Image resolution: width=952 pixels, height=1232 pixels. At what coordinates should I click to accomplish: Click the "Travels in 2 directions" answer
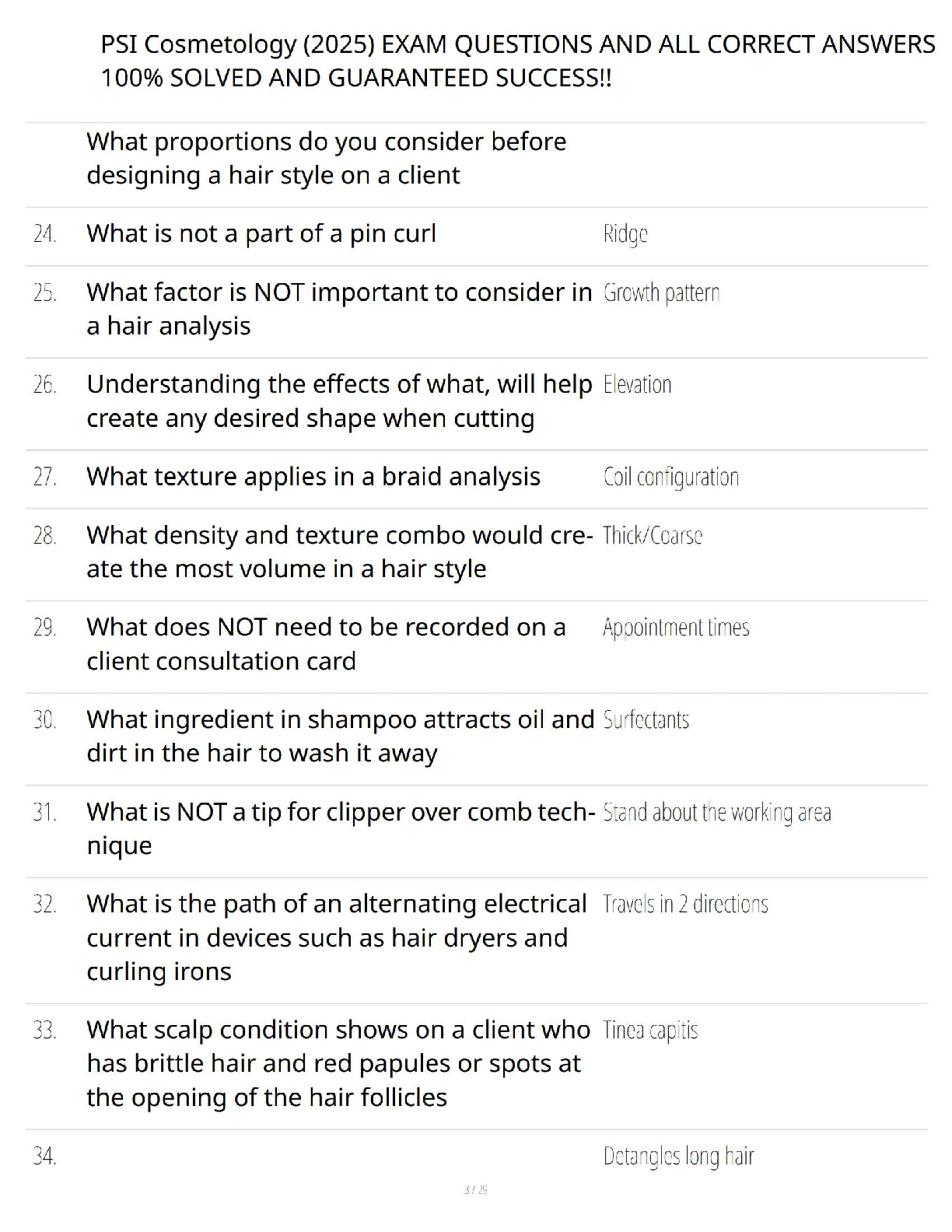pyautogui.click(x=685, y=904)
